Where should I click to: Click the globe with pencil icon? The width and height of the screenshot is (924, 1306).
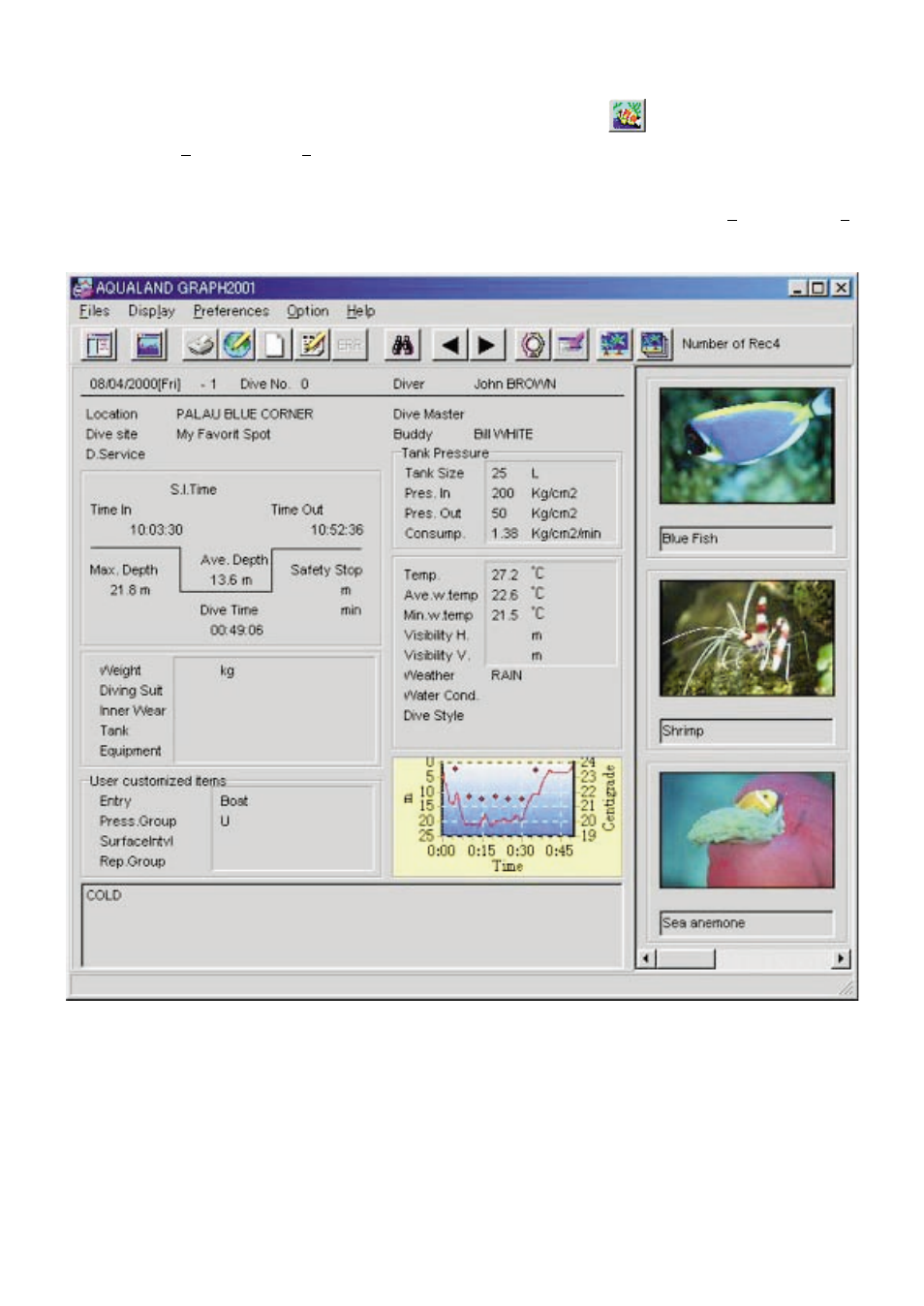coord(237,345)
